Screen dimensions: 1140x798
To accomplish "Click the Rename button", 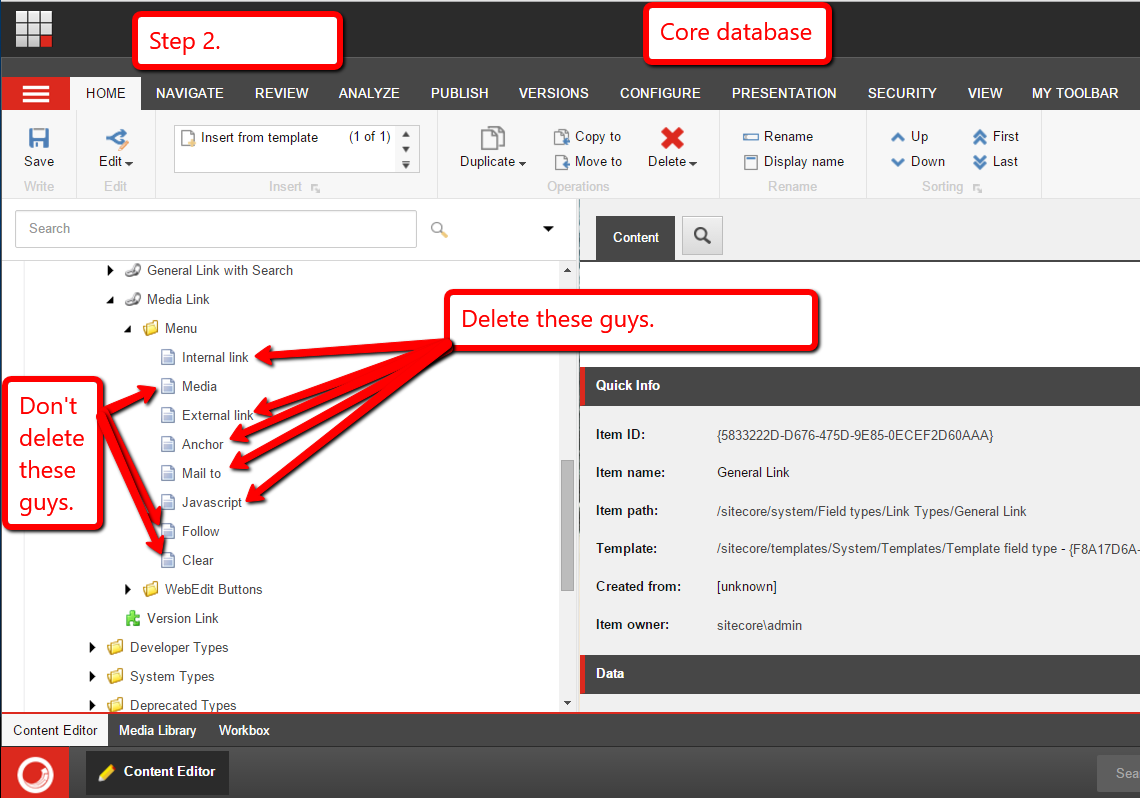I will click(778, 136).
